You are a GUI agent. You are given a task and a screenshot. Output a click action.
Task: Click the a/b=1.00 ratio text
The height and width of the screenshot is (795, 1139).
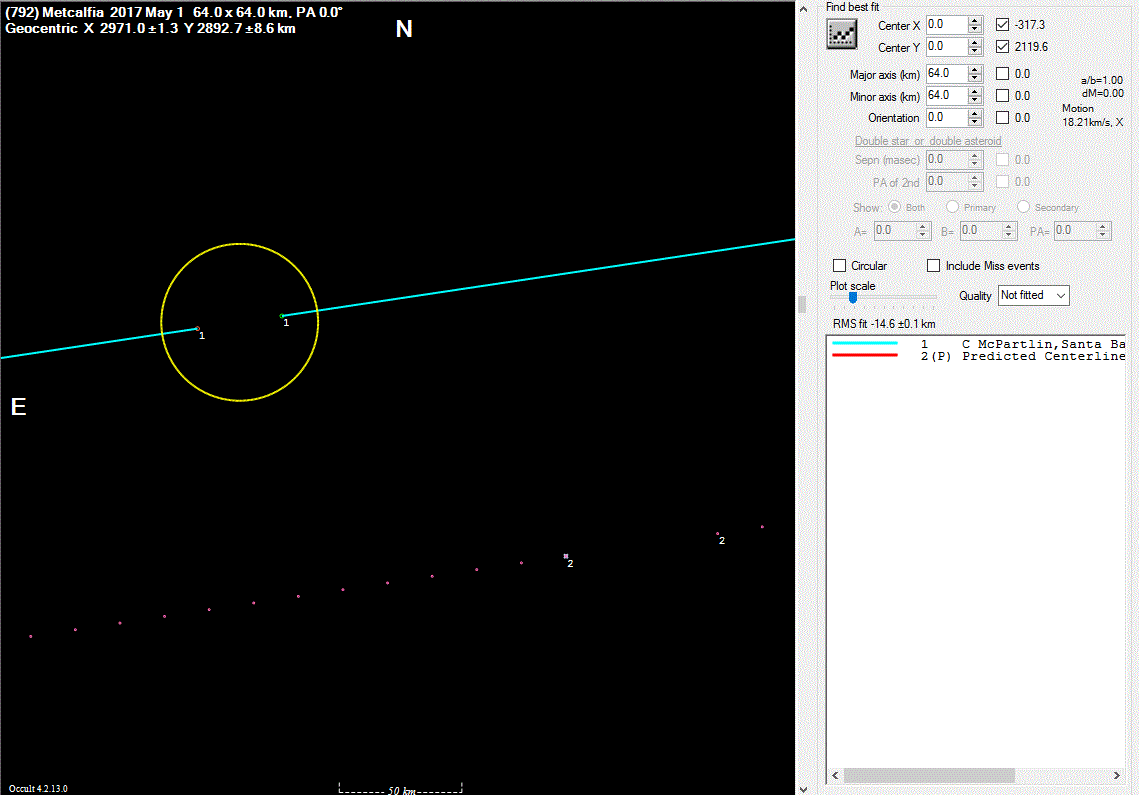coord(1102,80)
